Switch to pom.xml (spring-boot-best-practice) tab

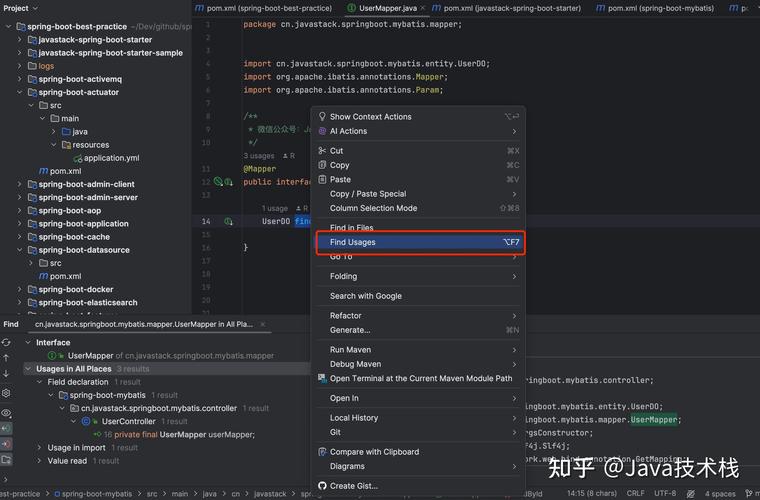pos(264,8)
